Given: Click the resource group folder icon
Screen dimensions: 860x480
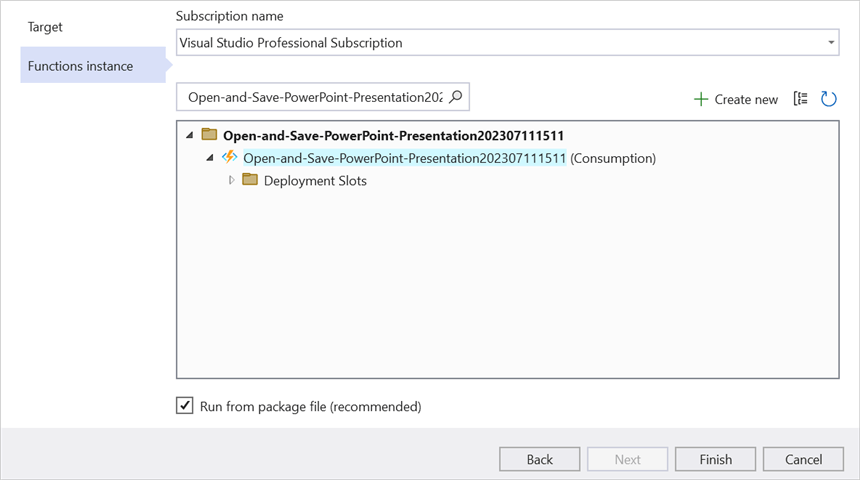Looking at the screenshot, I should tap(209, 134).
